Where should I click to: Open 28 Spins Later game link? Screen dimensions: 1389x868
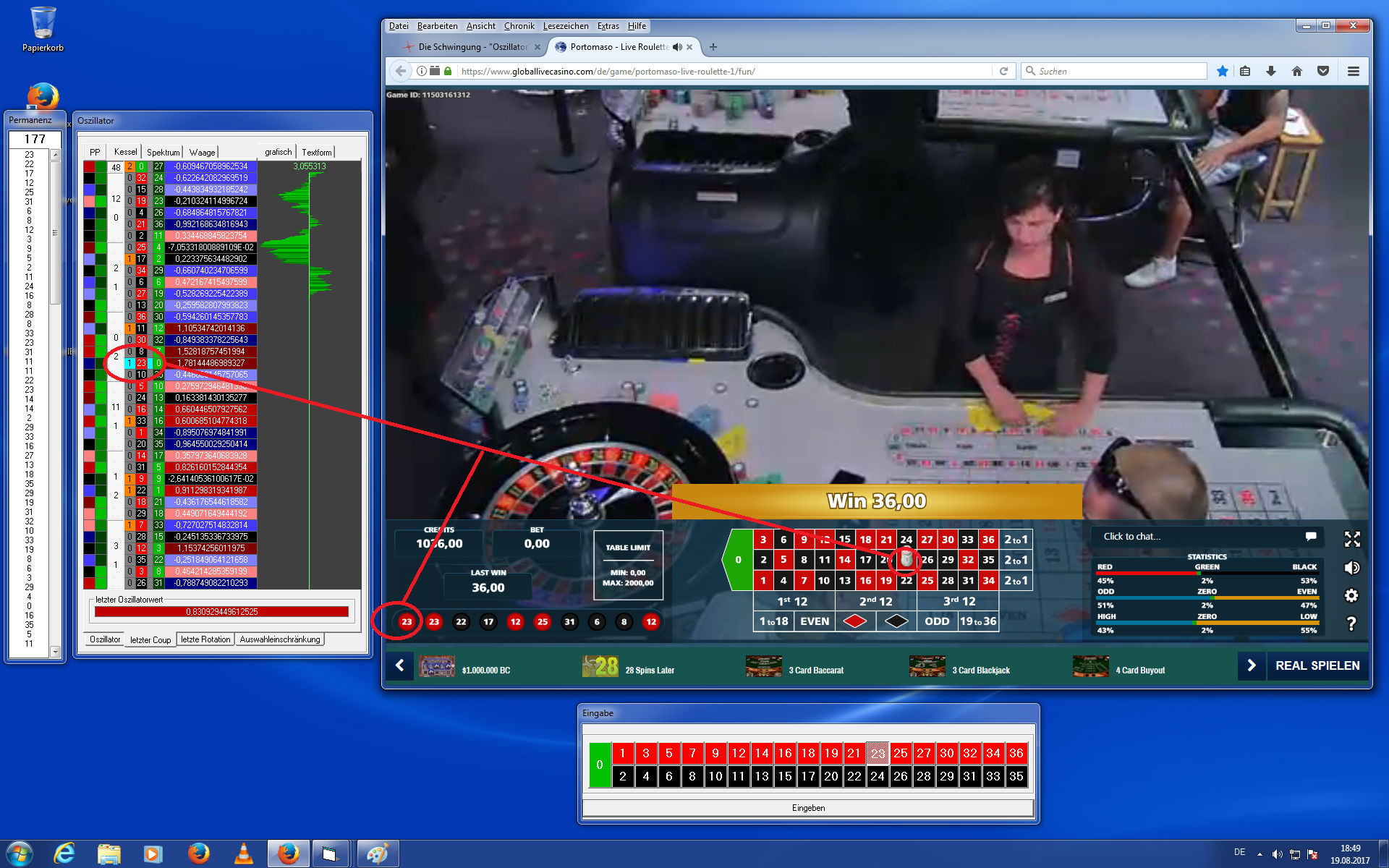[x=629, y=667]
